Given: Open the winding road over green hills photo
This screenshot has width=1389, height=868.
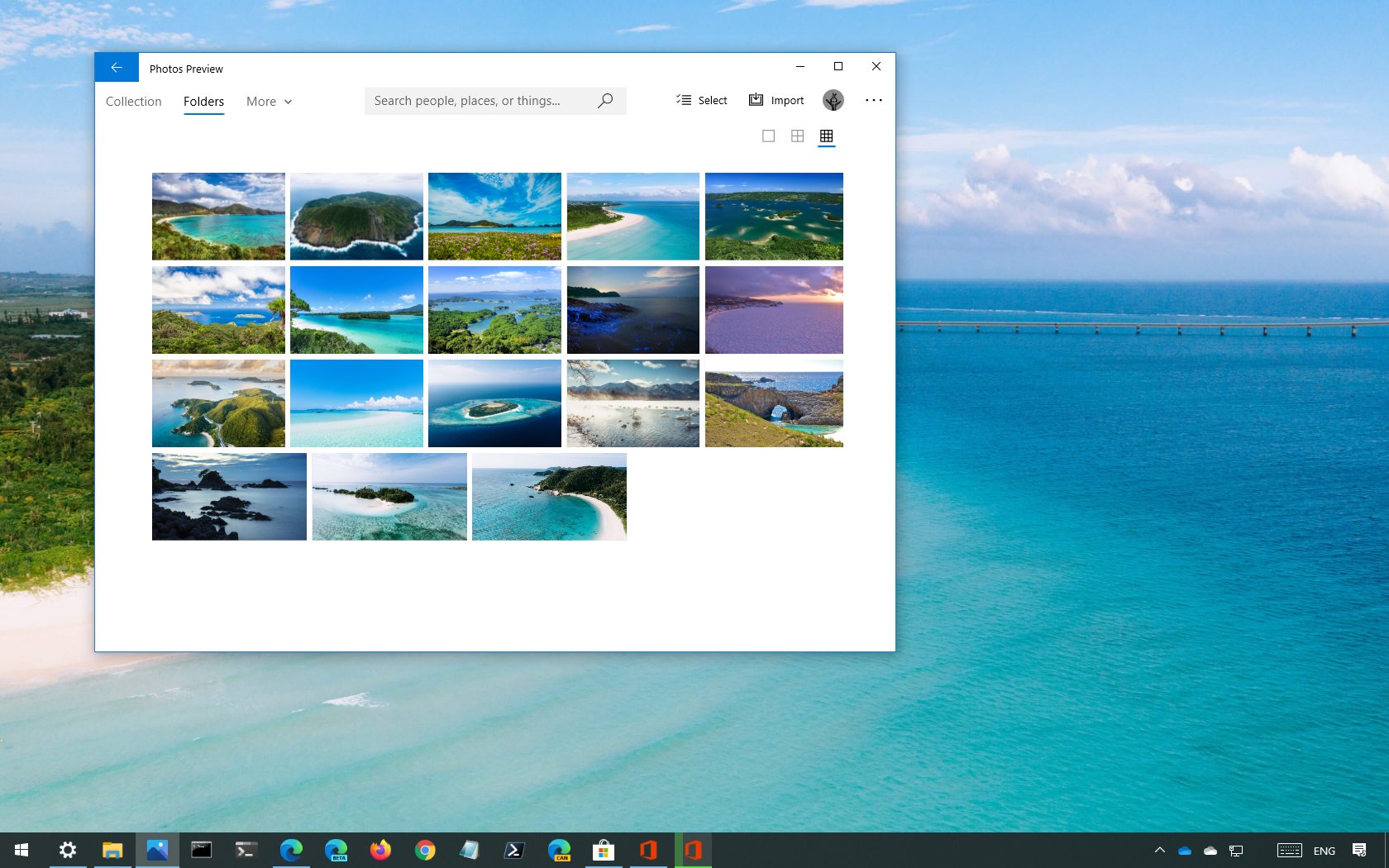Looking at the screenshot, I should coord(218,403).
